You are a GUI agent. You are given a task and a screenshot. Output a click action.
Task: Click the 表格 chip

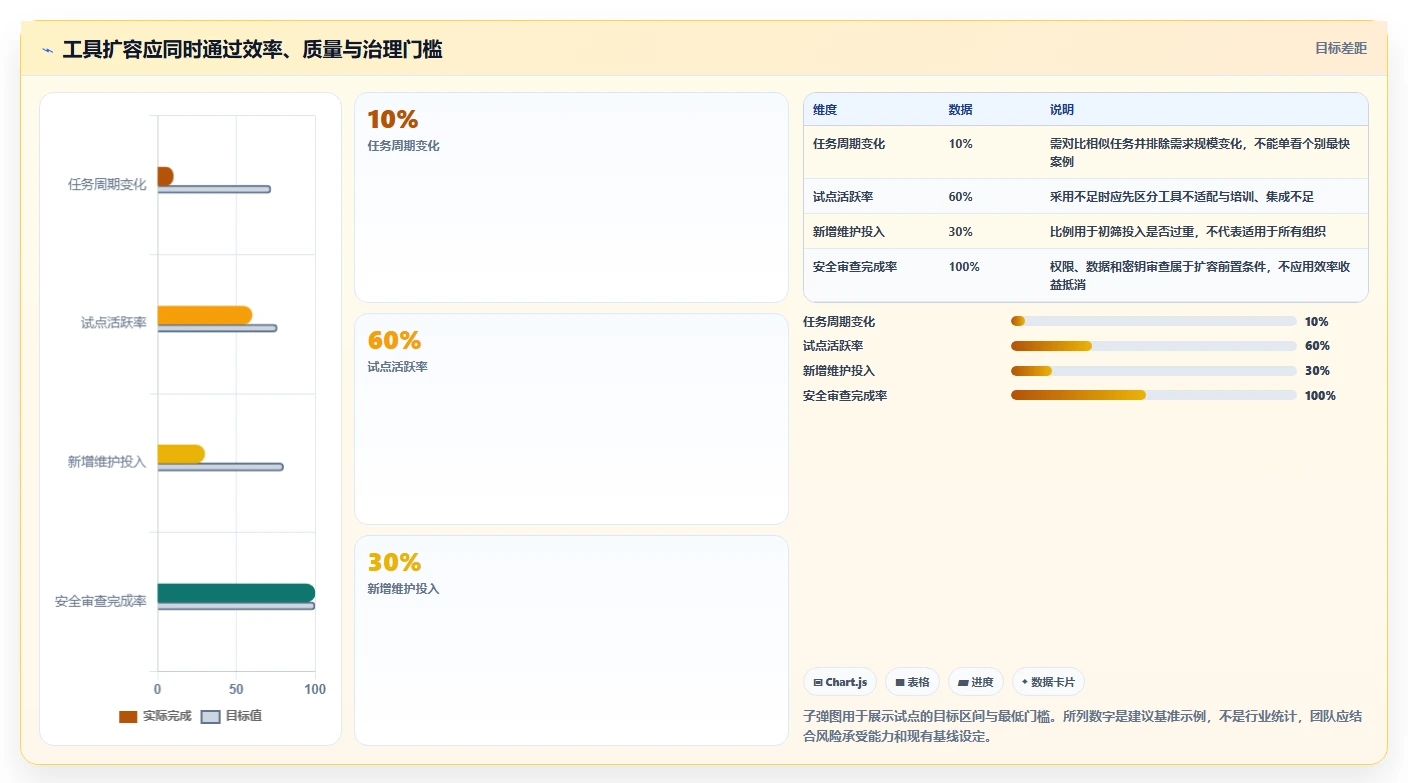912,682
